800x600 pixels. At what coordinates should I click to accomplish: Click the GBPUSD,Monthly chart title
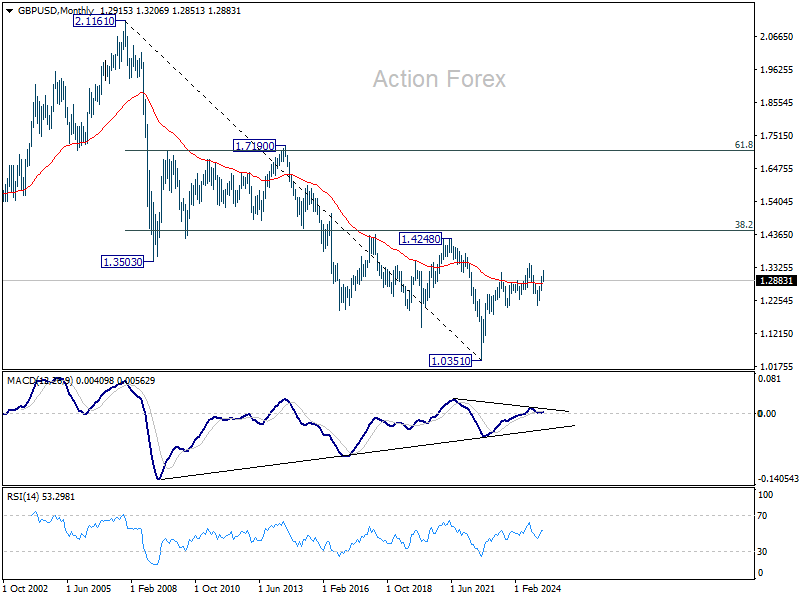pos(56,11)
